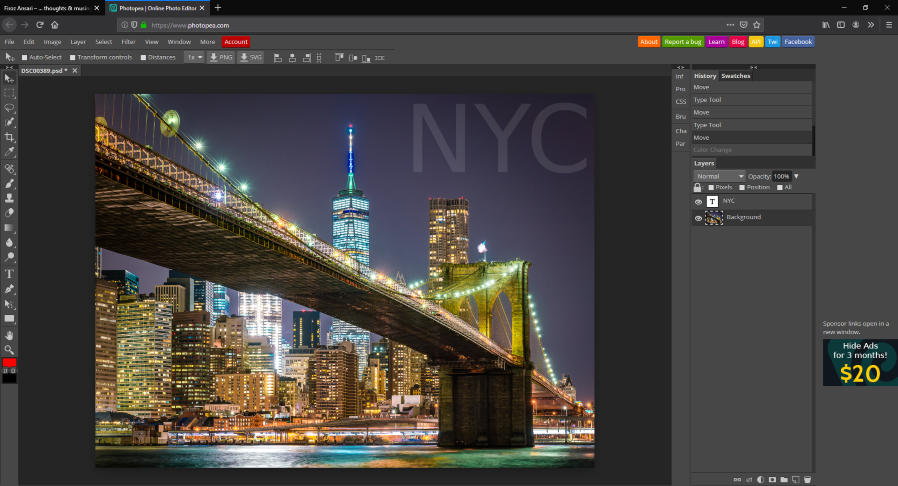Select the Lasso tool

coord(9,108)
